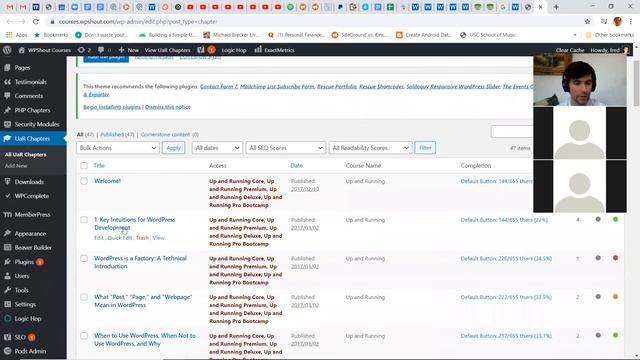Image resolution: width=640 pixels, height=360 pixels.
Task: Open PHP Chapters in the sidebar
Action: tap(33, 110)
